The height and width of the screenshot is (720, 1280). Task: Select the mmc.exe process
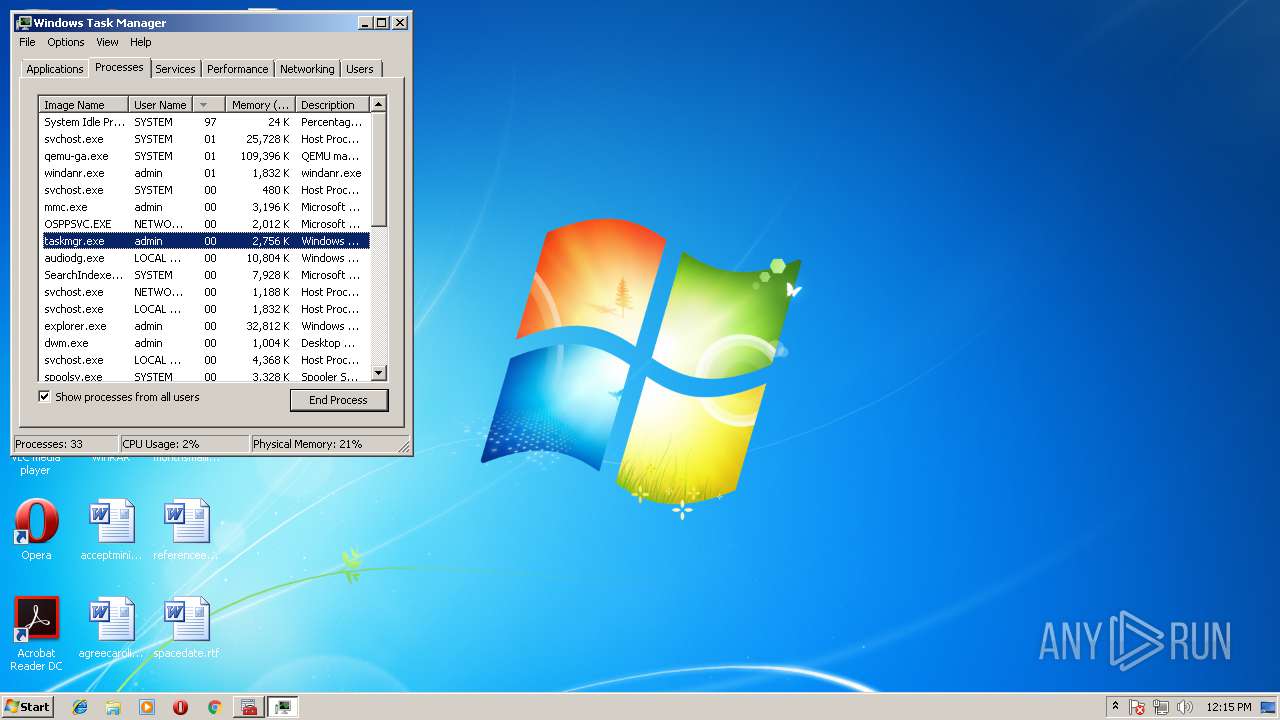tap(204, 207)
